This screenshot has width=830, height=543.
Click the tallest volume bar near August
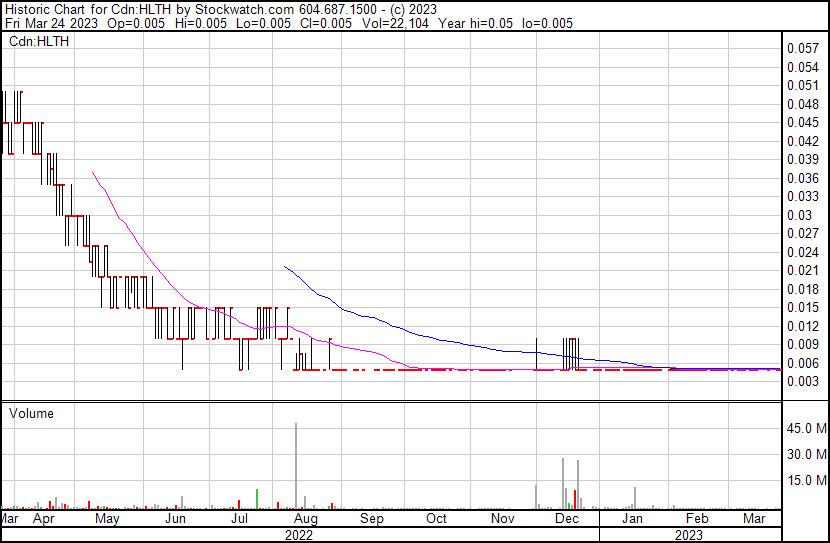click(x=296, y=465)
